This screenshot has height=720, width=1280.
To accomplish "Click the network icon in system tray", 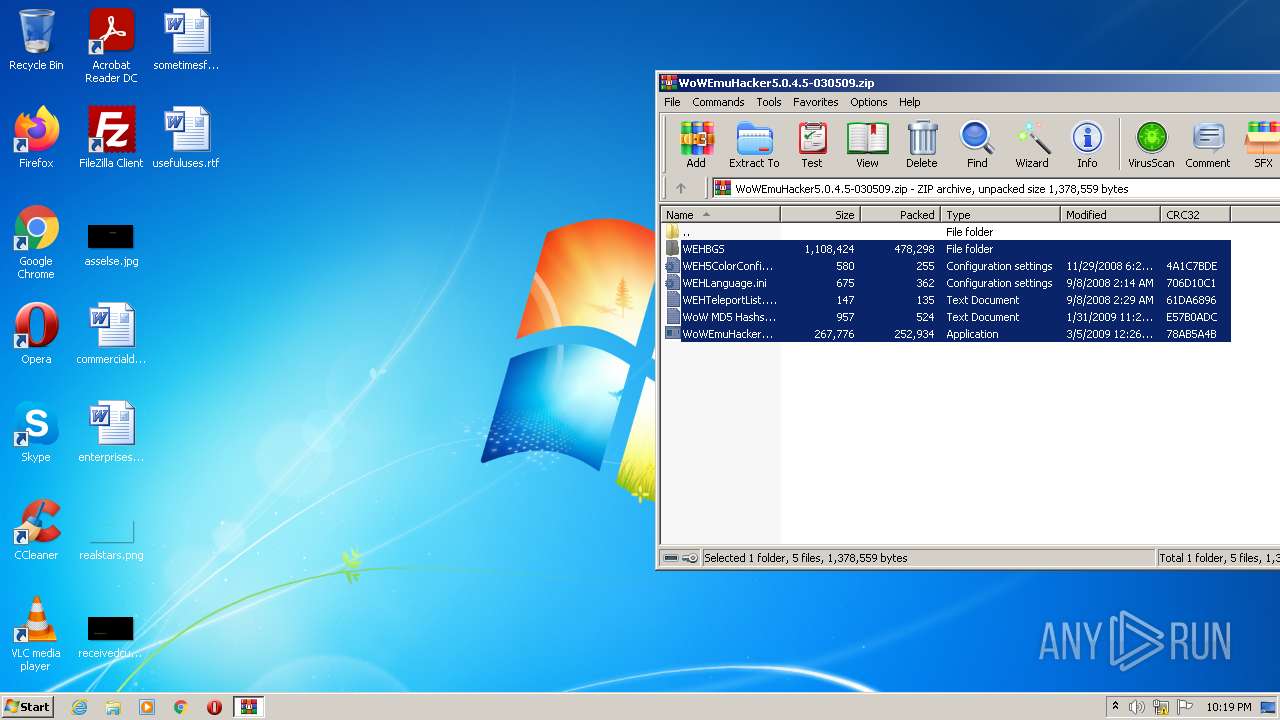I will [1161, 707].
